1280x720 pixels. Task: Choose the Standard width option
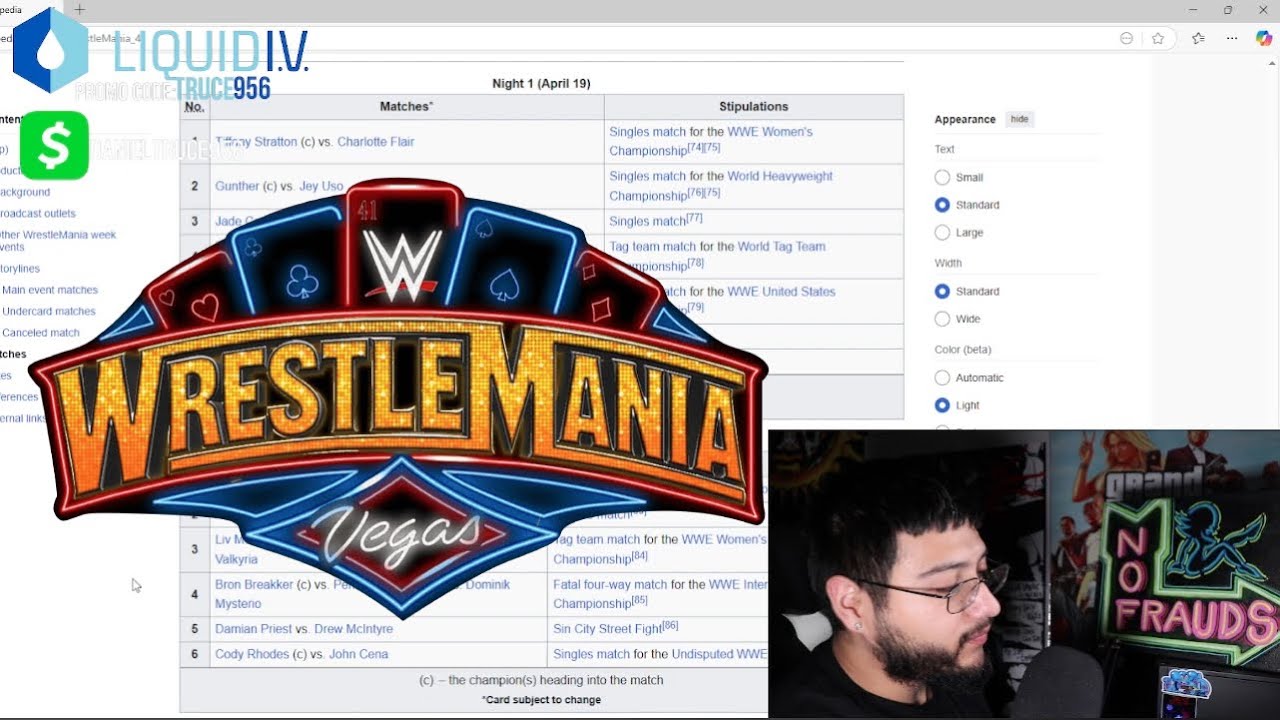pyautogui.click(x=942, y=291)
